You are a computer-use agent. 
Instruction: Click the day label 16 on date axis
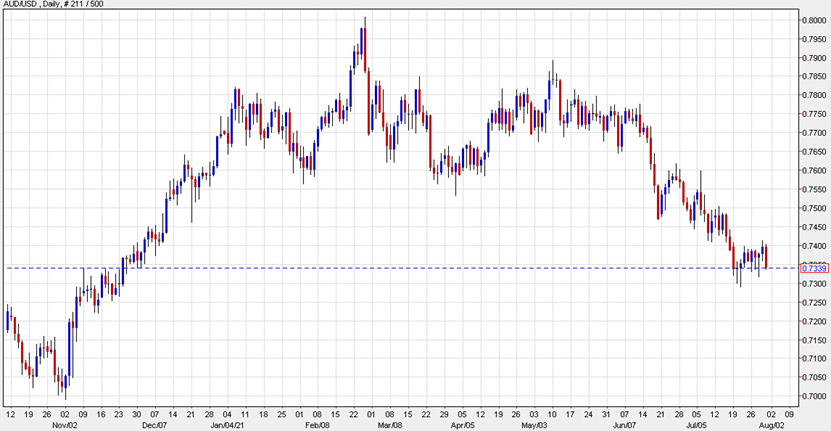[x=101, y=415]
